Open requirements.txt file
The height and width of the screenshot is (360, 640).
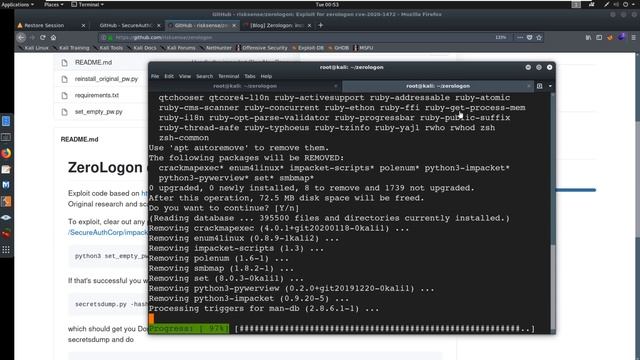(97, 95)
